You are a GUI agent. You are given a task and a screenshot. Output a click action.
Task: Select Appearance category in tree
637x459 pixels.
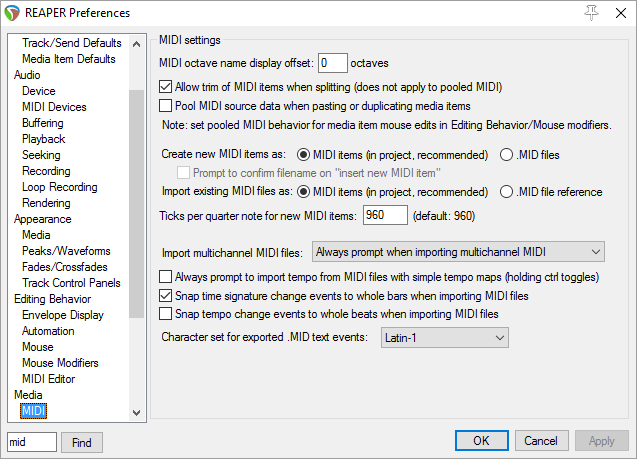43,219
